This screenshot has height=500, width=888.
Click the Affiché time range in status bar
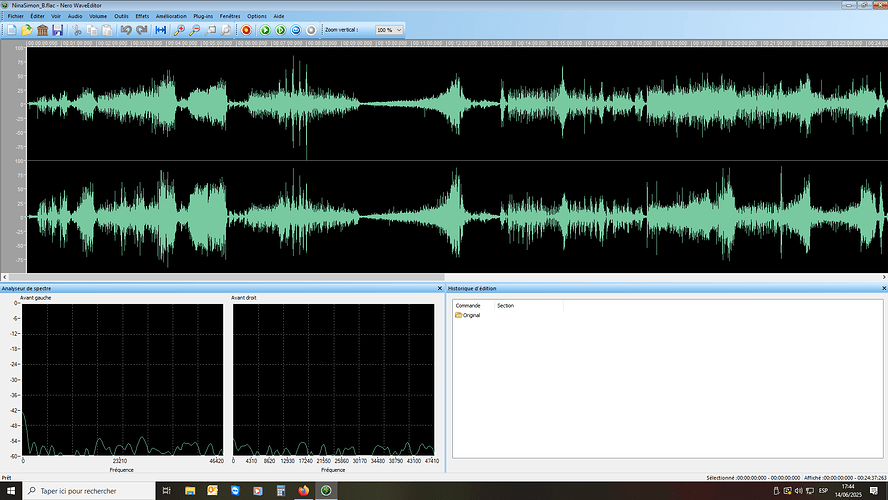tap(845, 478)
